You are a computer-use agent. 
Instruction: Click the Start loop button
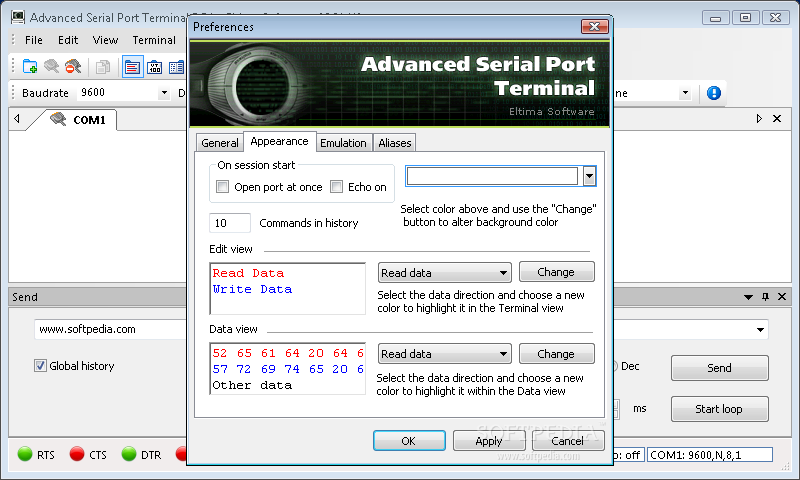coord(719,409)
